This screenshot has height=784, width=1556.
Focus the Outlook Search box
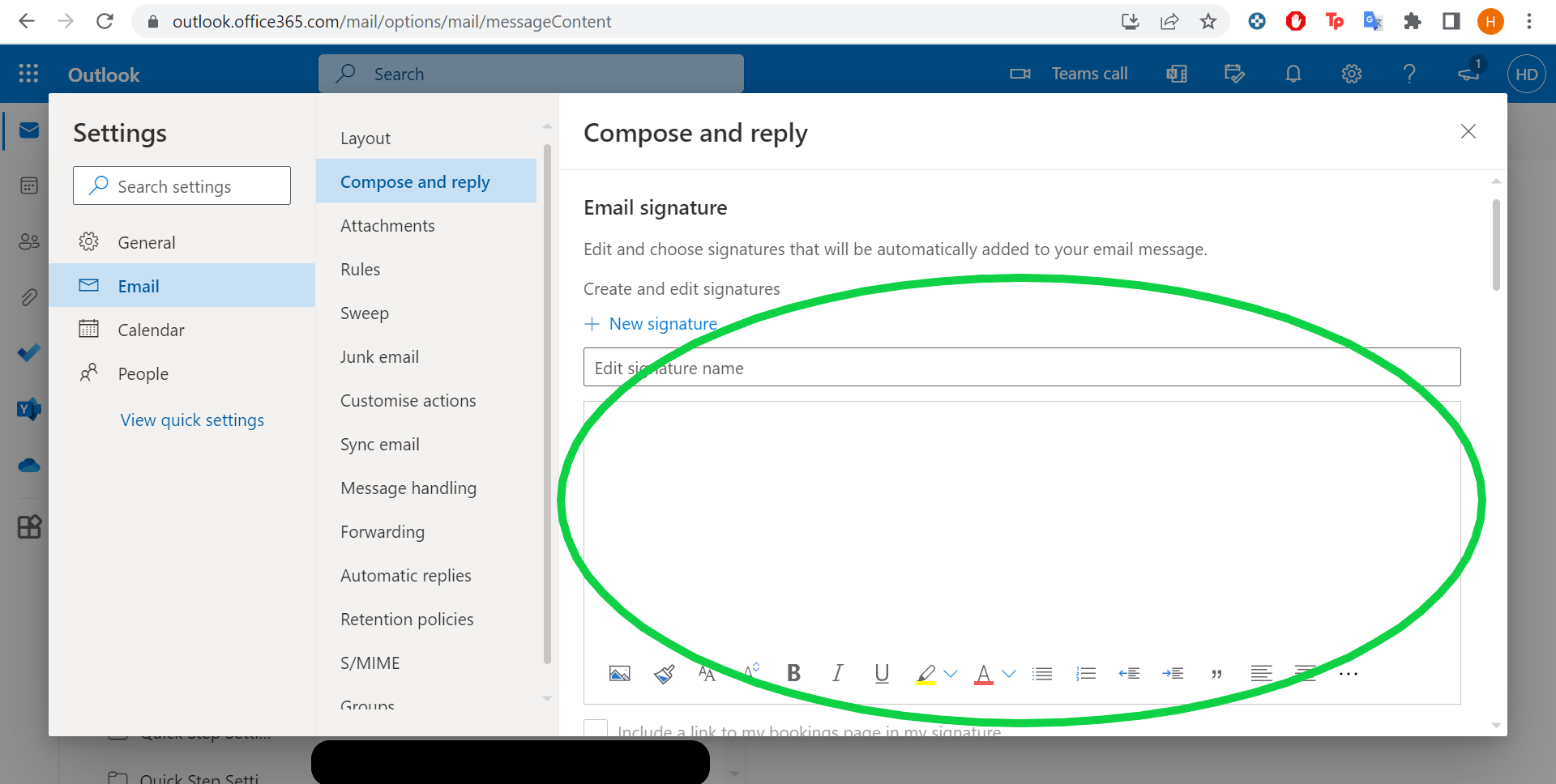point(531,74)
